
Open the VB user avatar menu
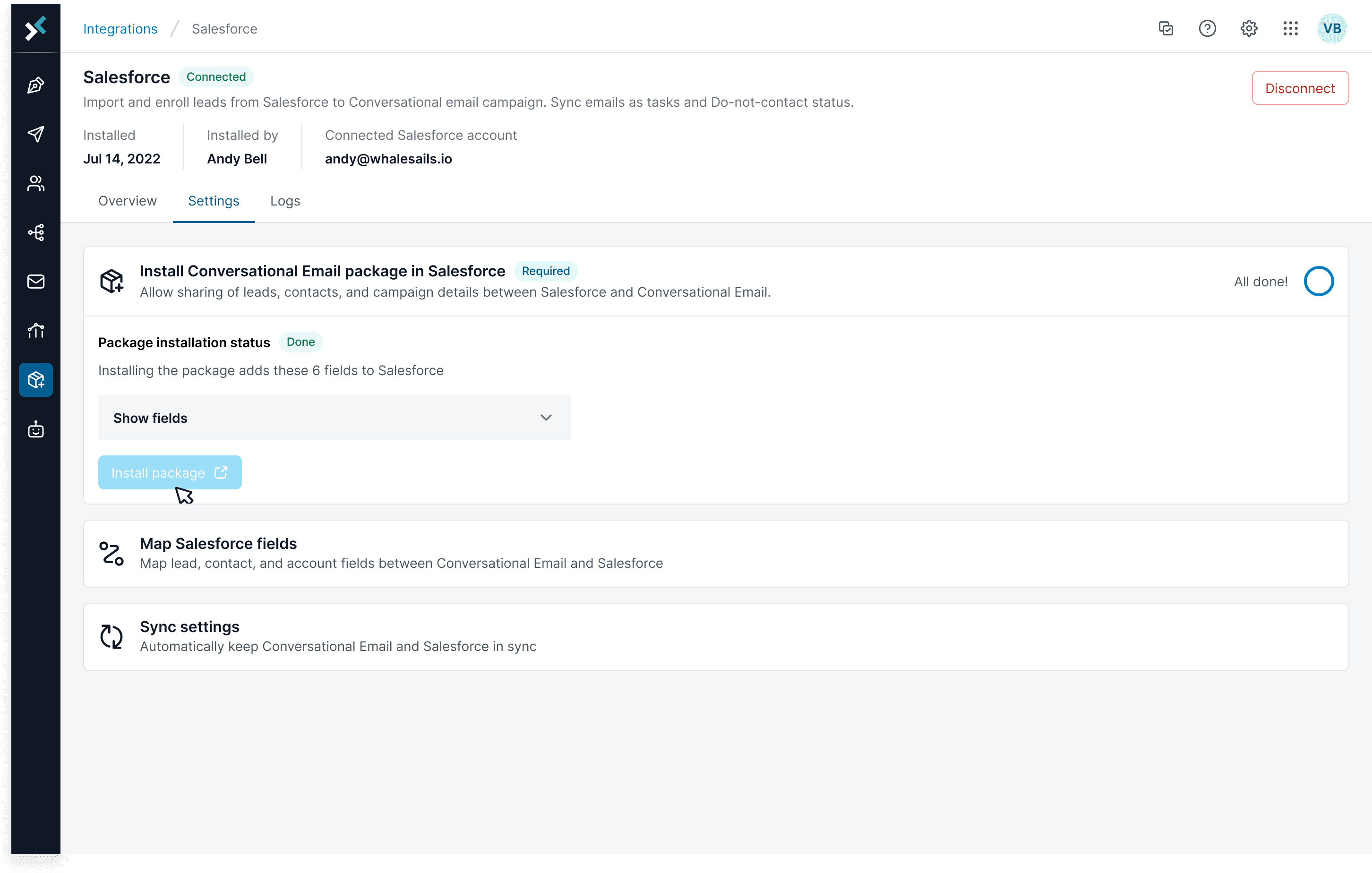pos(1332,28)
